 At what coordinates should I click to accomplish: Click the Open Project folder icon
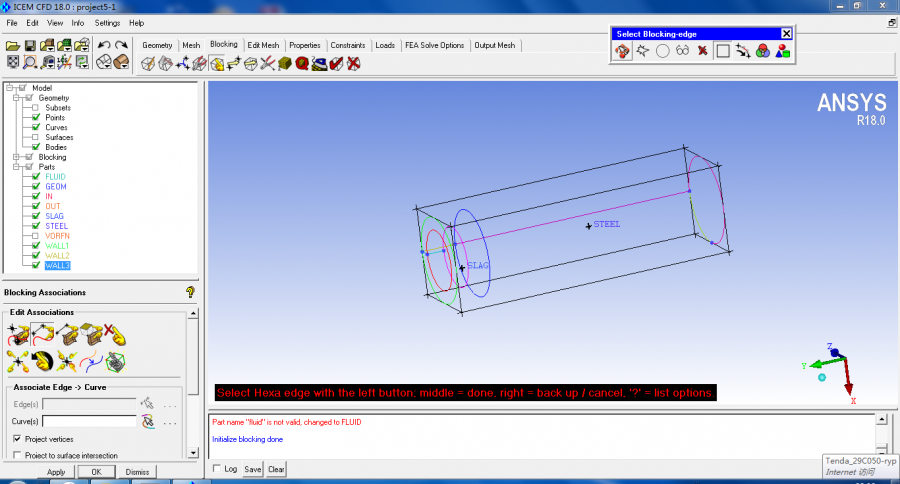click(x=13, y=45)
